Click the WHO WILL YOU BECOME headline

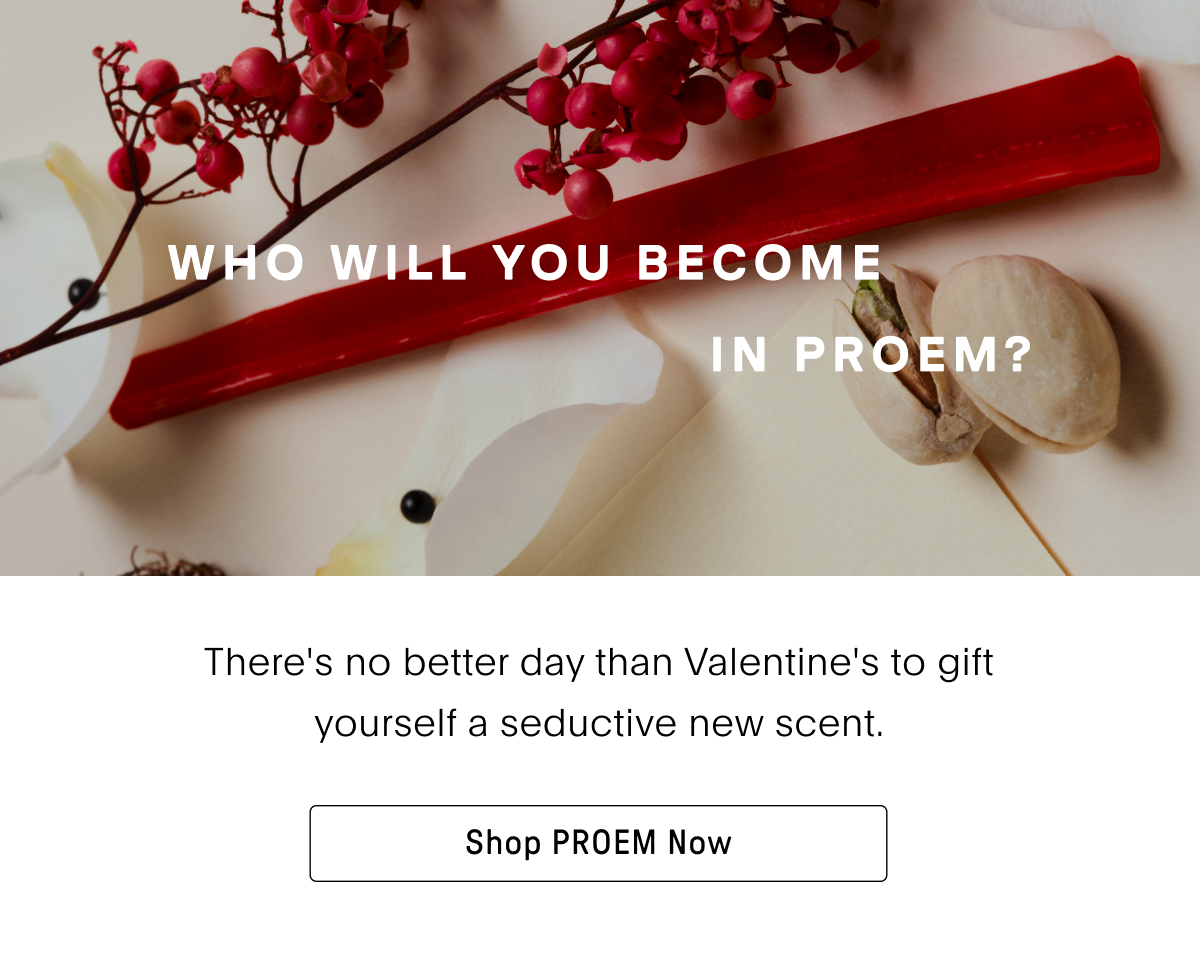[x=526, y=263]
